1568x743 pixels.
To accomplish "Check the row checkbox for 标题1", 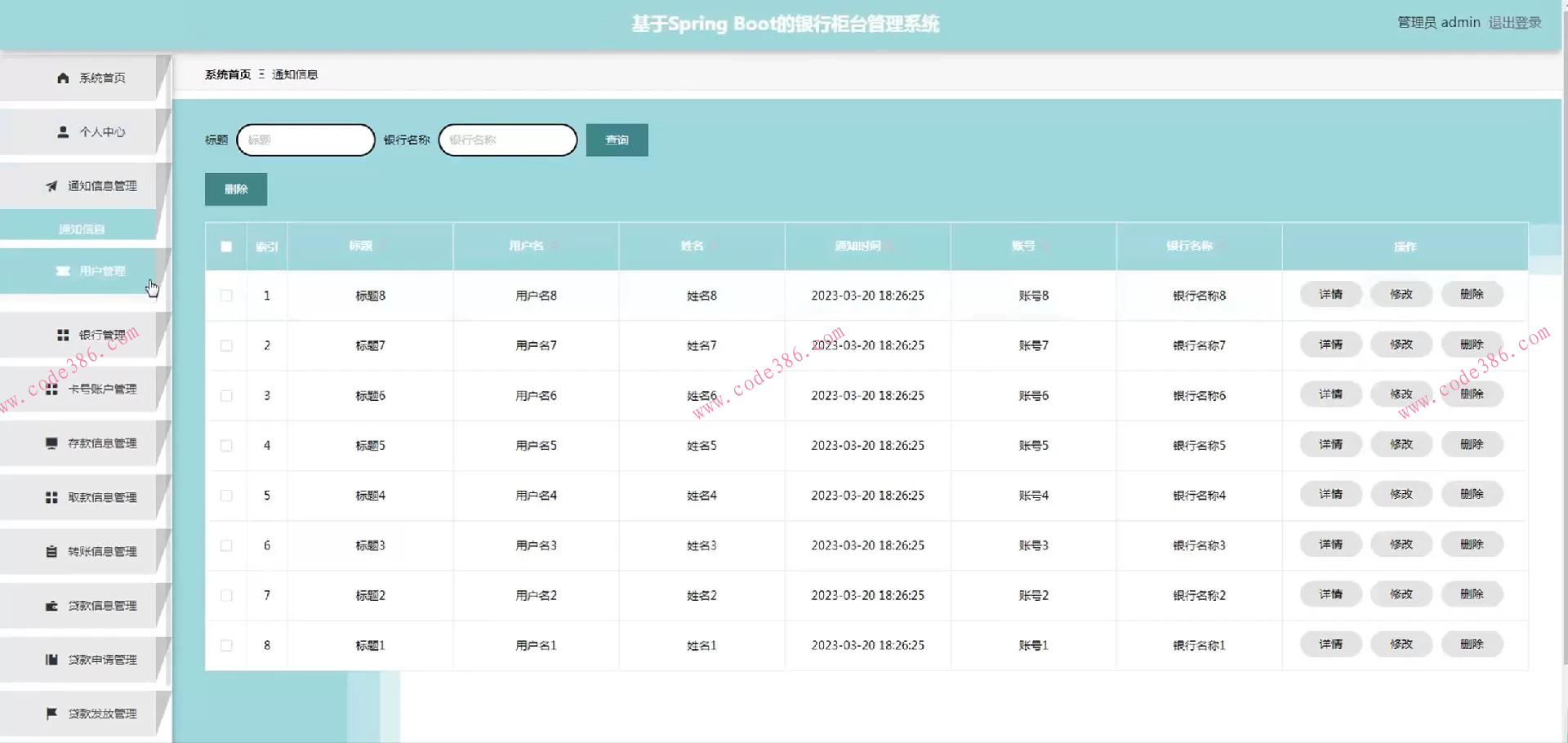I will 226,645.
